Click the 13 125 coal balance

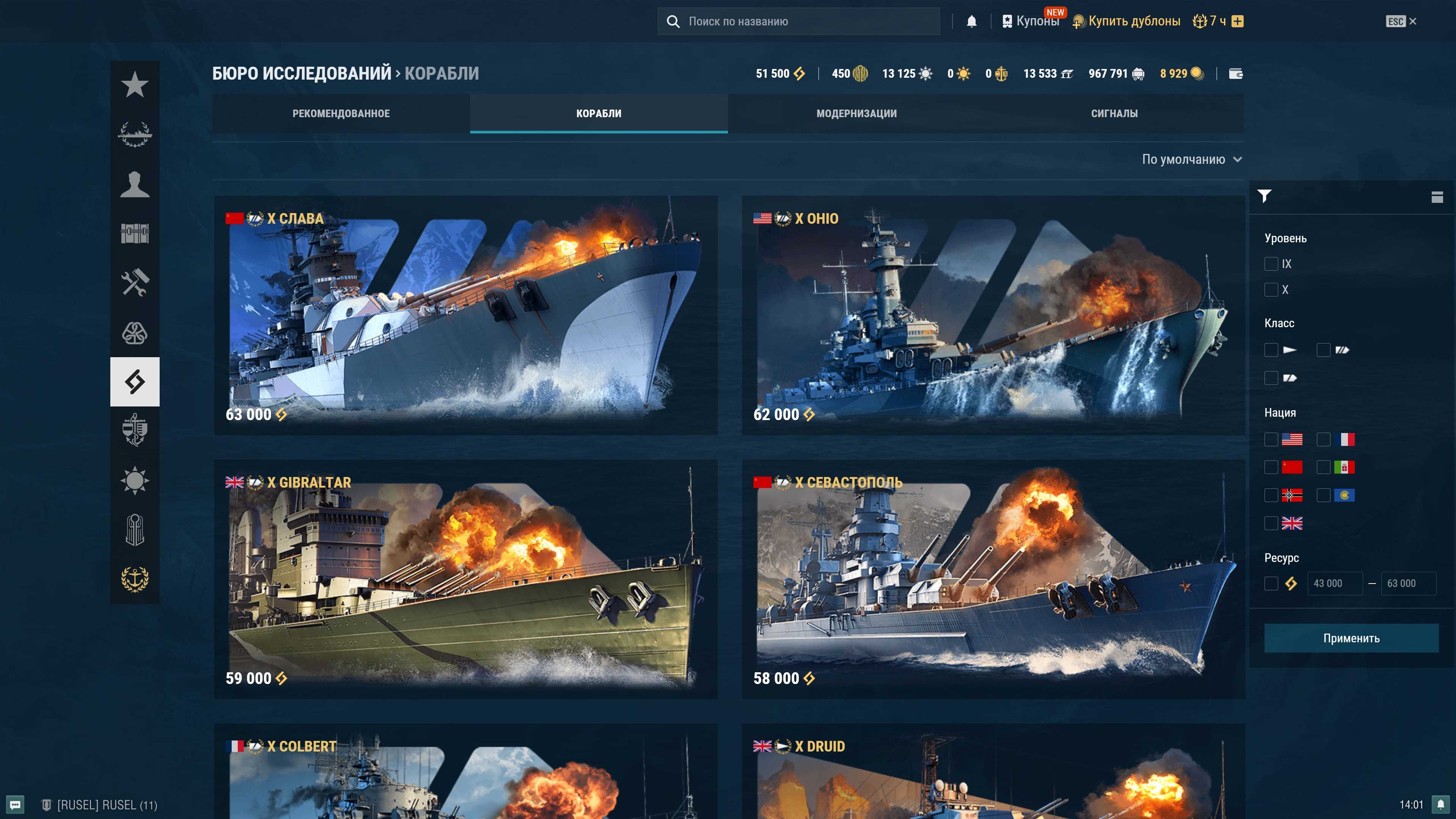pyautogui.click(x=907, y=74)
